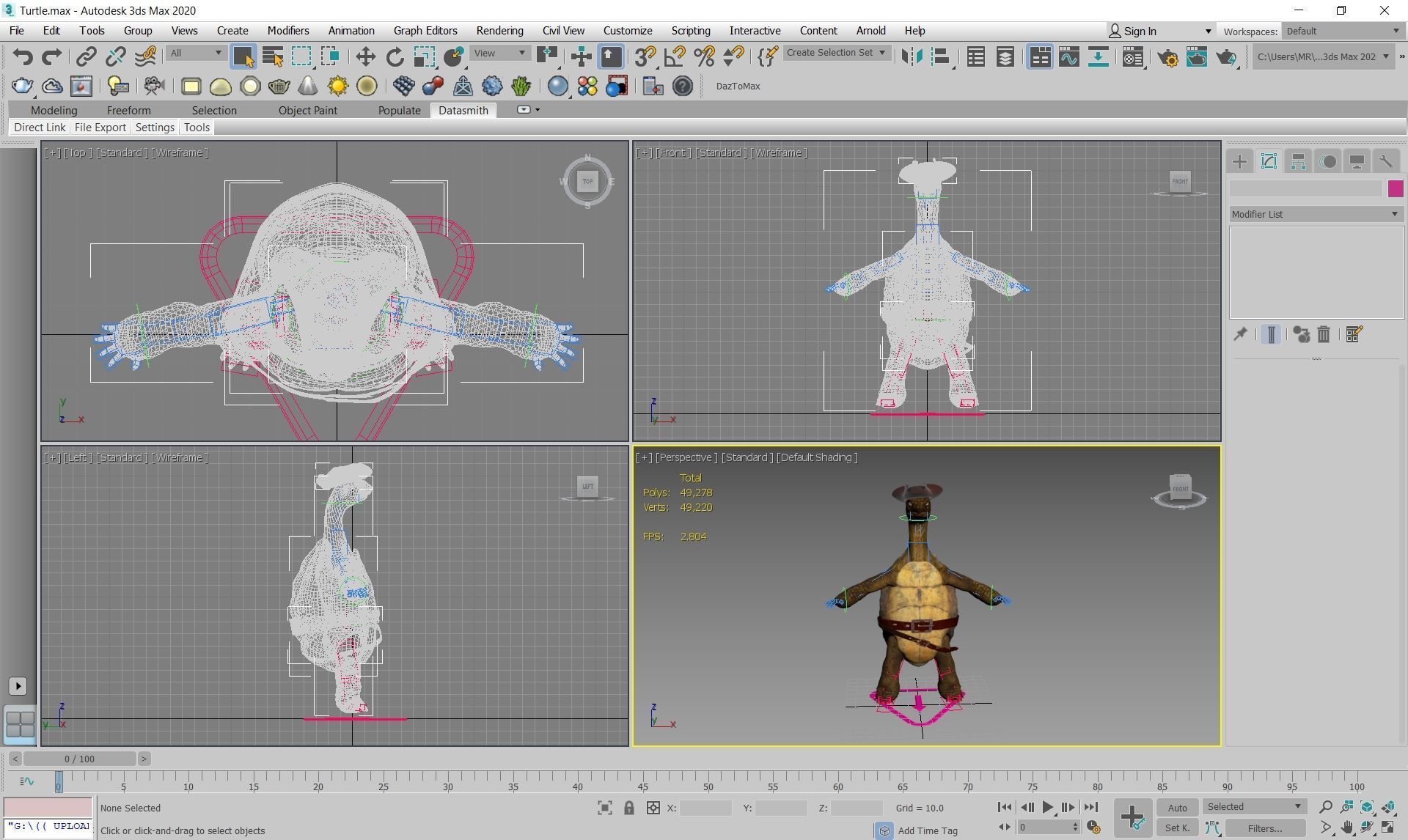Click the File Export button

click(x=100, y=127)
